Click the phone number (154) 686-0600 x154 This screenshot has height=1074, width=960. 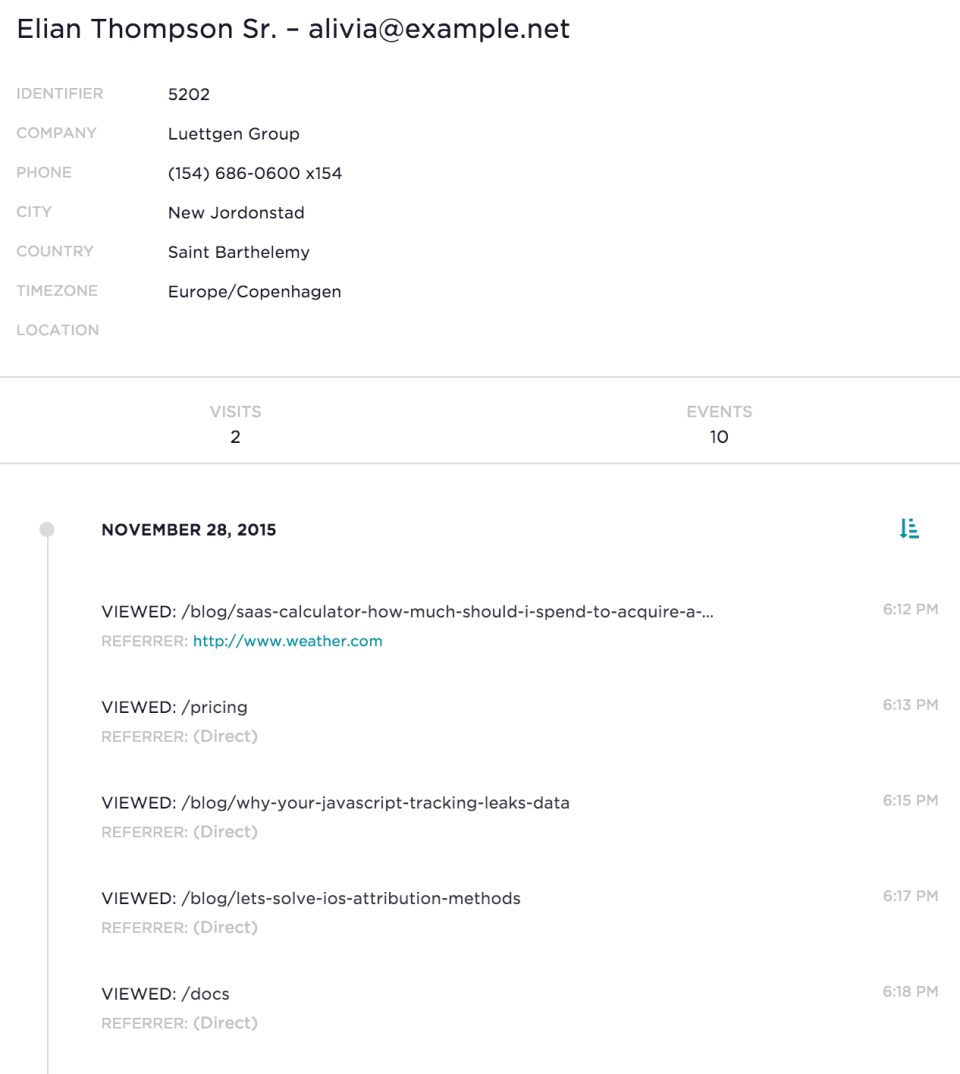[255, 173]
